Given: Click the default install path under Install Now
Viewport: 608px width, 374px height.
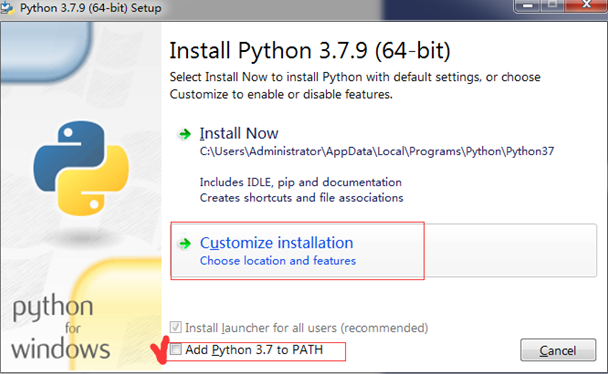Looking at the screenshot, I should pos(377,151).
